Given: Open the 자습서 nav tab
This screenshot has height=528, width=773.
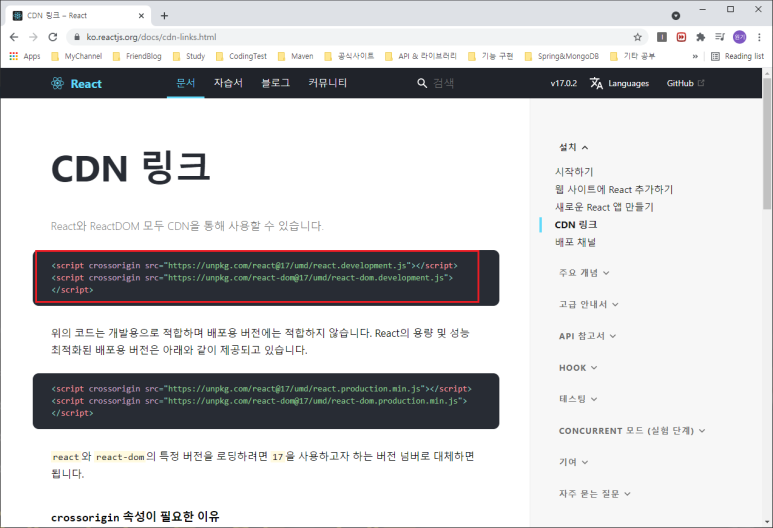Looking at the screenshot, I should click(x=228, y=83).
